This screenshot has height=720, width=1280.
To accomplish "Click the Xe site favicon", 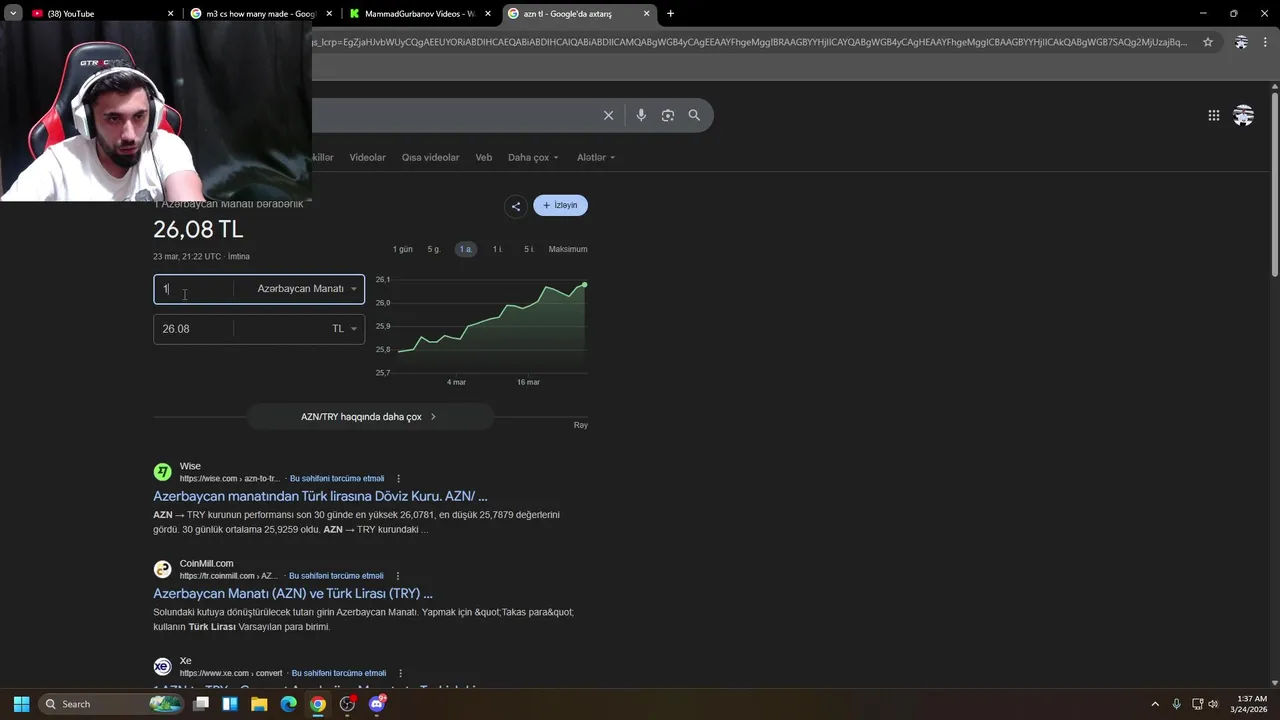I will (x=162, y=666).
